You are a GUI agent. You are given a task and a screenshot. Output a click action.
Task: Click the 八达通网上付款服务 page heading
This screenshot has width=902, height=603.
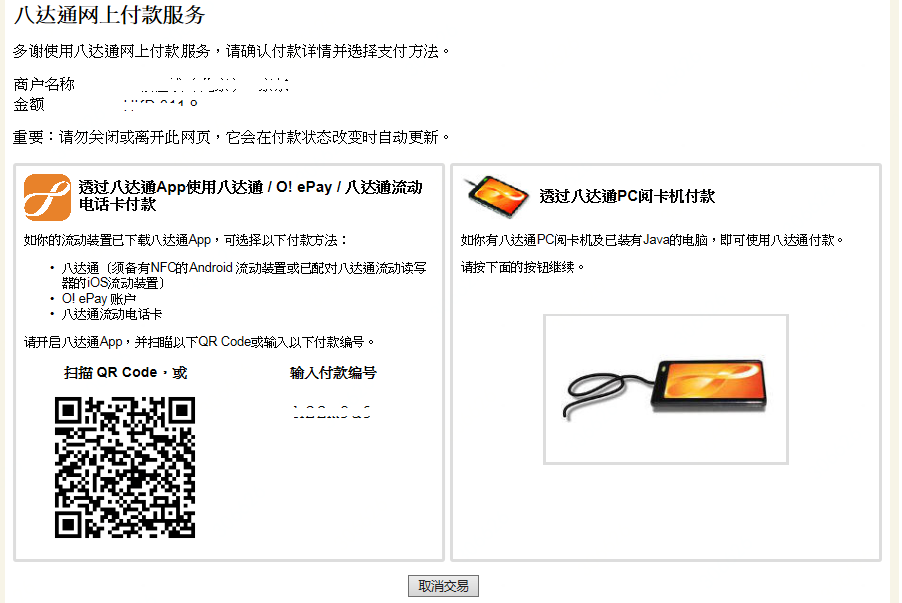tap(109, 14)
